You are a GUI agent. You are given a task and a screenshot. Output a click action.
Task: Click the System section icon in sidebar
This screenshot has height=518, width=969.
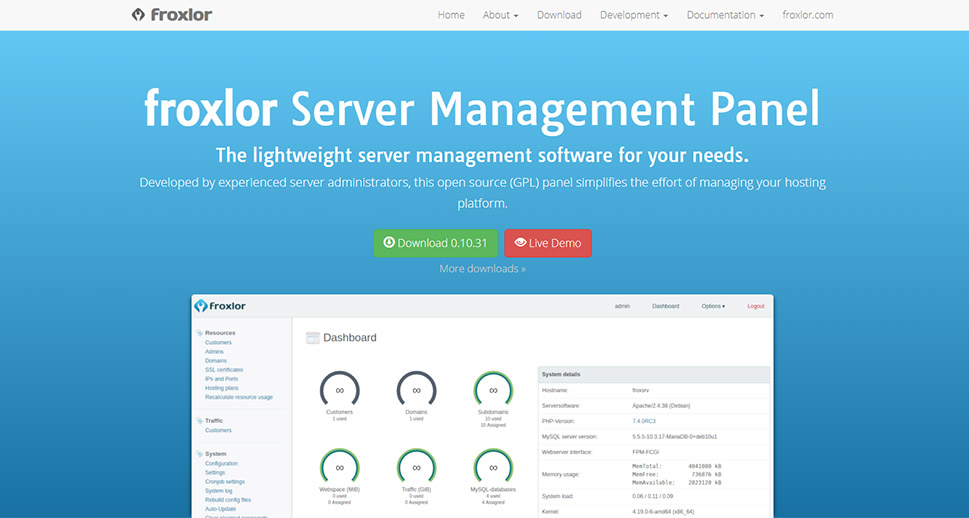point(199,454)
